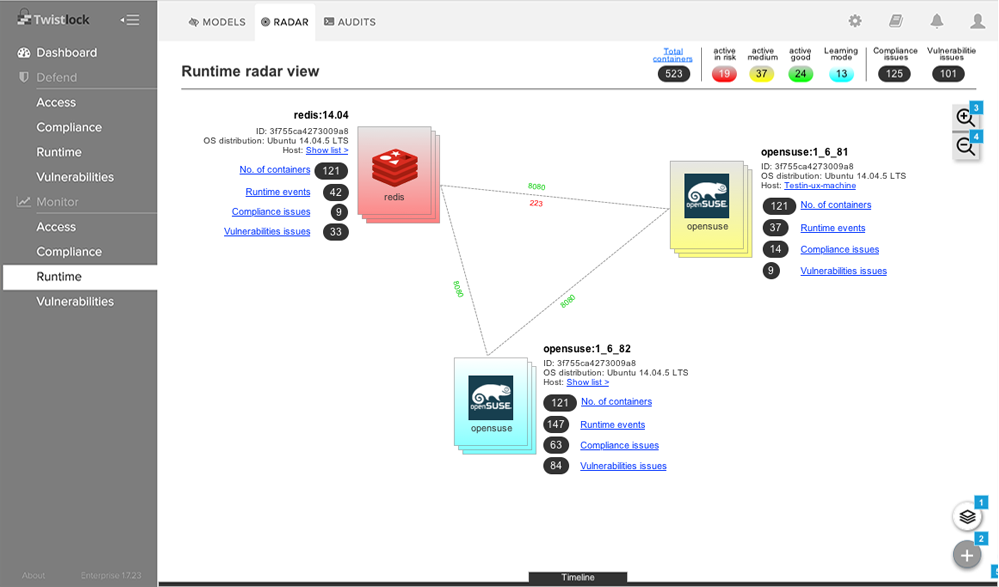
Task: Open the settings gear icon
Action: click(x=855, y=21)
